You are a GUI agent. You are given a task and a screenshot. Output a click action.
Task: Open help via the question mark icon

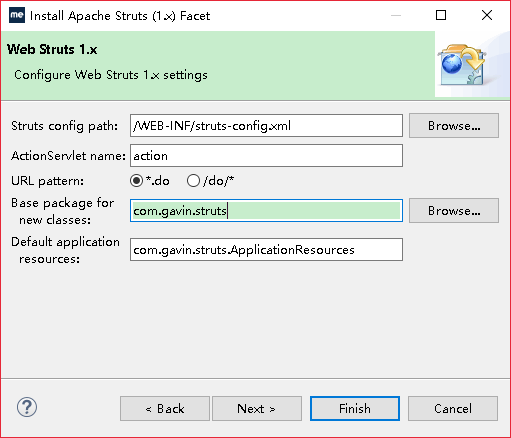(x=27, y=407)
